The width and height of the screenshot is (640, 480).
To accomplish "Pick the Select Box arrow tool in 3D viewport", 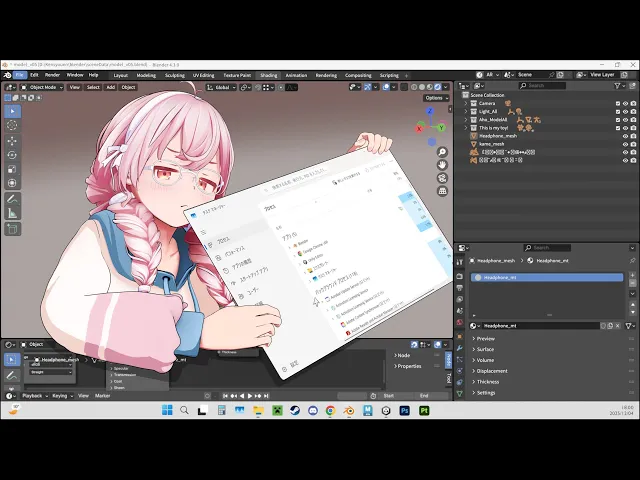I will click(x=12, y=111).
